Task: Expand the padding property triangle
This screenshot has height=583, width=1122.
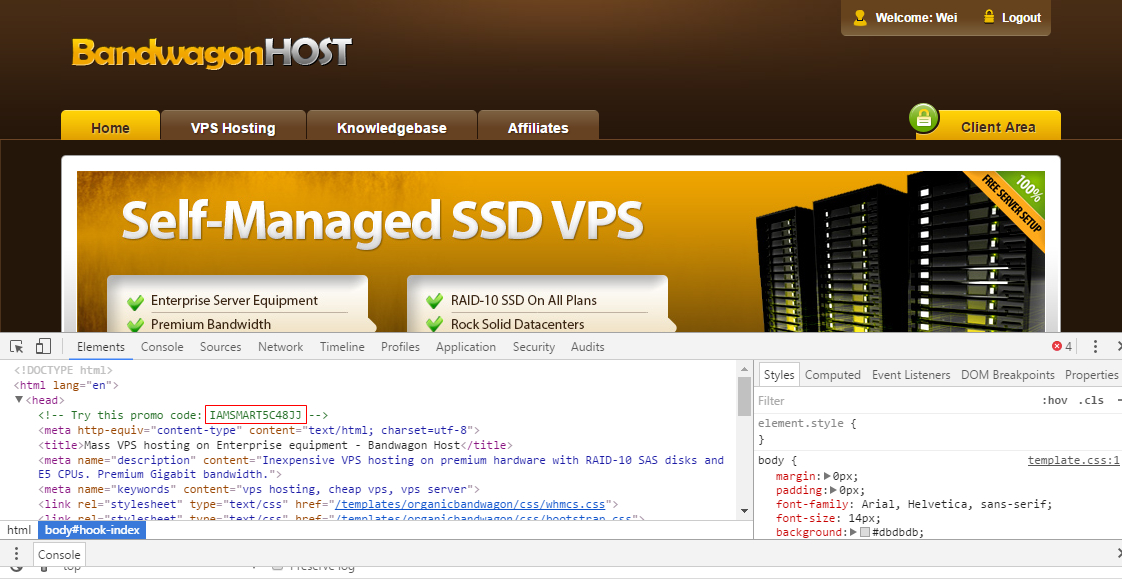Action: click(x=833, y=490)
